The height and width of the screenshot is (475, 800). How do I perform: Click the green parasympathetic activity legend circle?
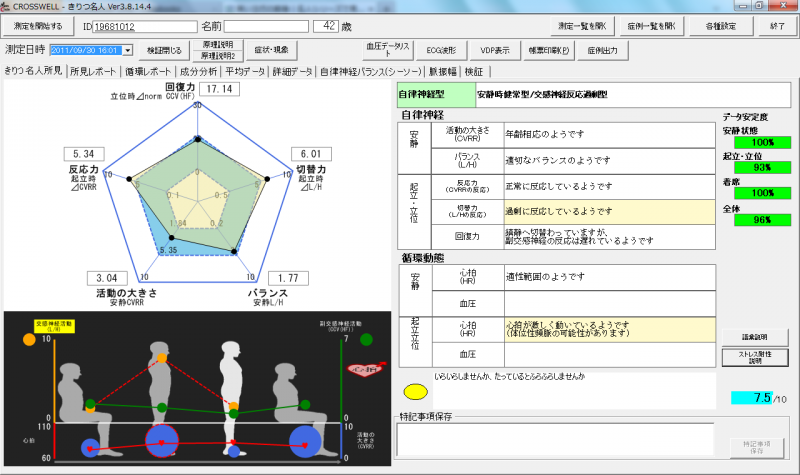(371, 338)
